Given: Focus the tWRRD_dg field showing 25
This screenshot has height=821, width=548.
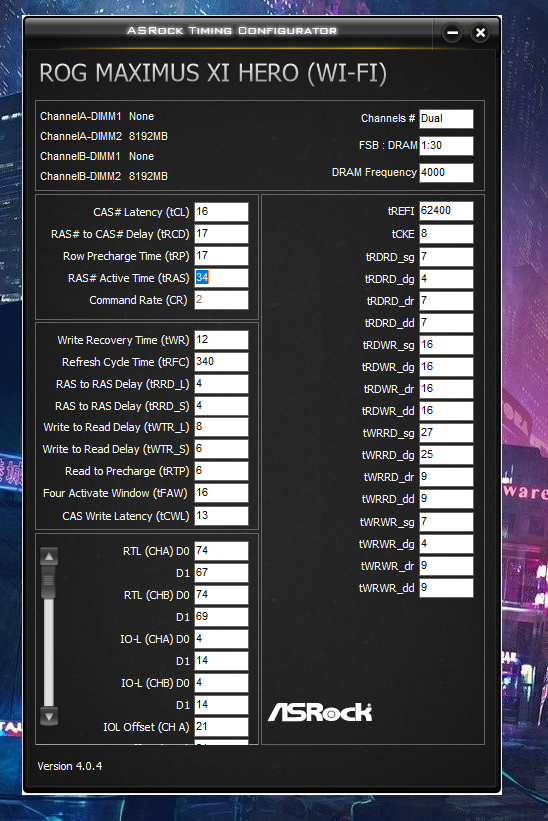Looking at the screenshot, I should tap(446, 455).
